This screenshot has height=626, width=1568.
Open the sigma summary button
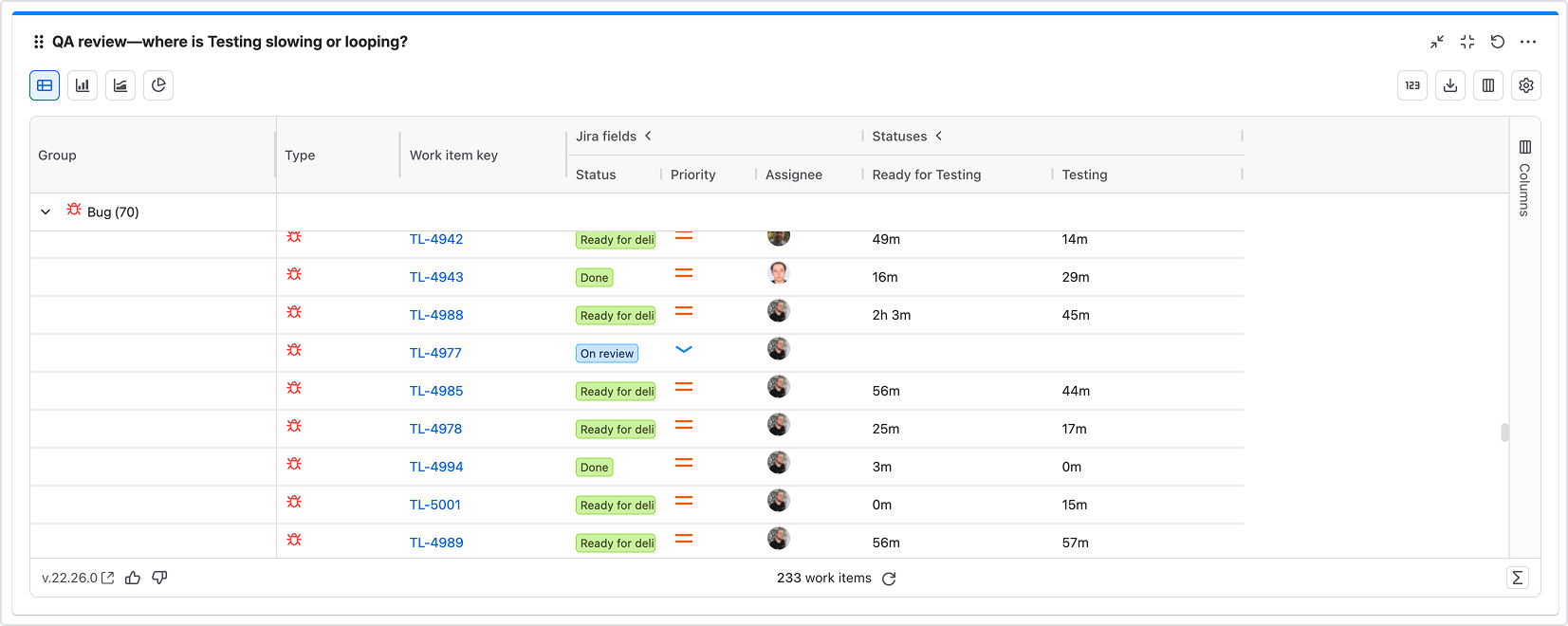pos(1518,578)
